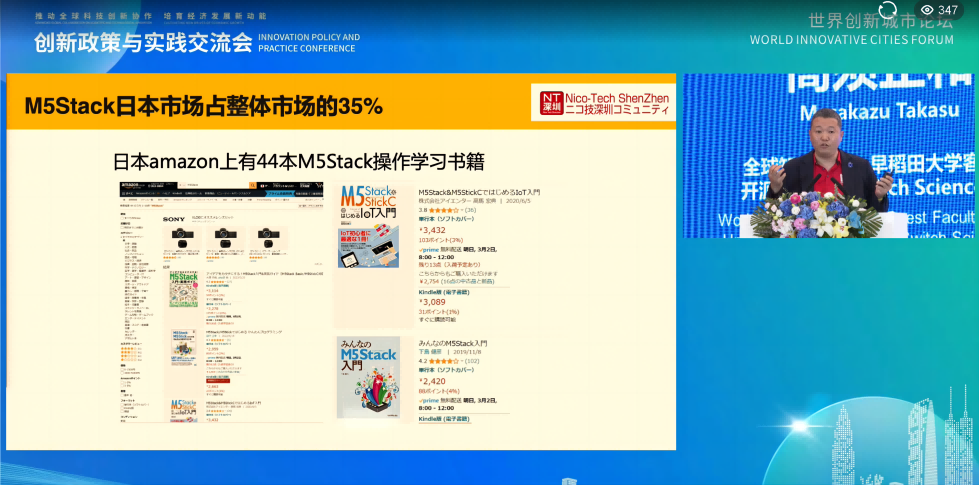Click the slide title "M5Stack日本市场占整体市场的35%"

coord(203,106)
